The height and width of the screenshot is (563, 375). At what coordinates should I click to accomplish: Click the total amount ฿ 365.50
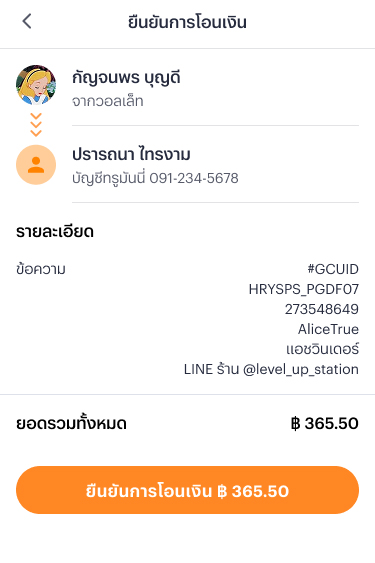point(325,424)
